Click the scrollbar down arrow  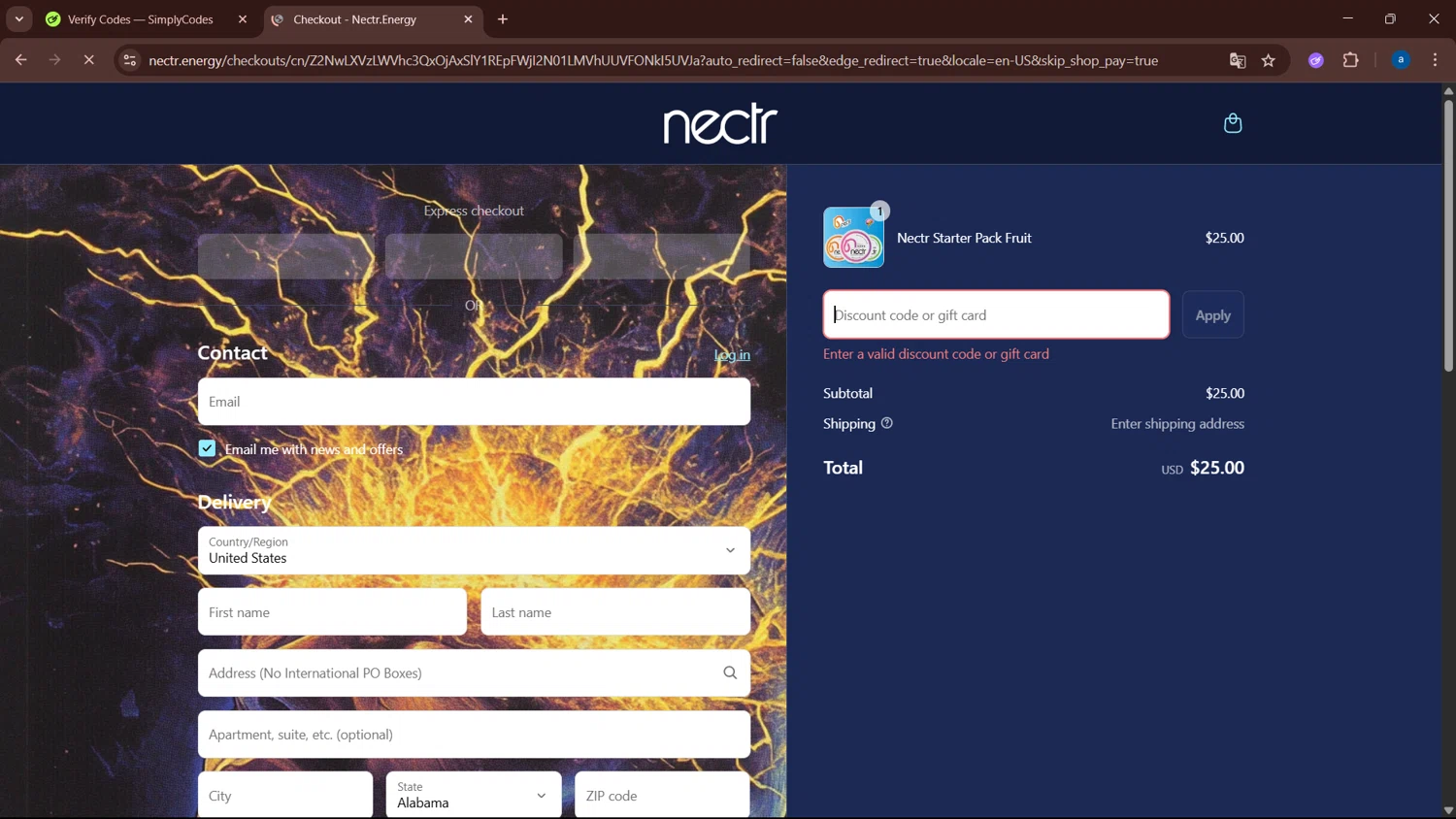click(x=1448, y=810)
